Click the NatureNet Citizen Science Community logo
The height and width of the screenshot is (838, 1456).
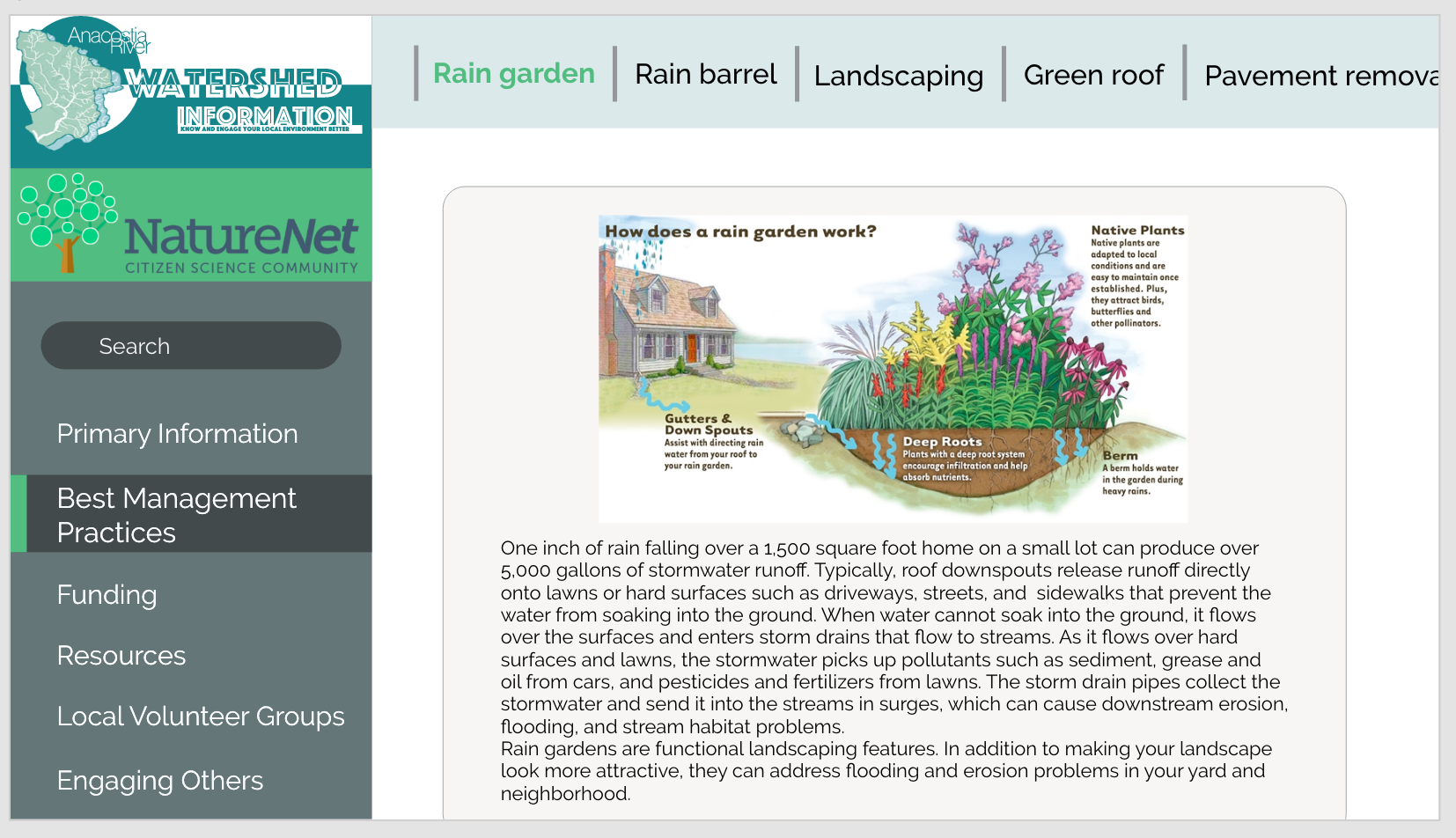tap(191, 225)
